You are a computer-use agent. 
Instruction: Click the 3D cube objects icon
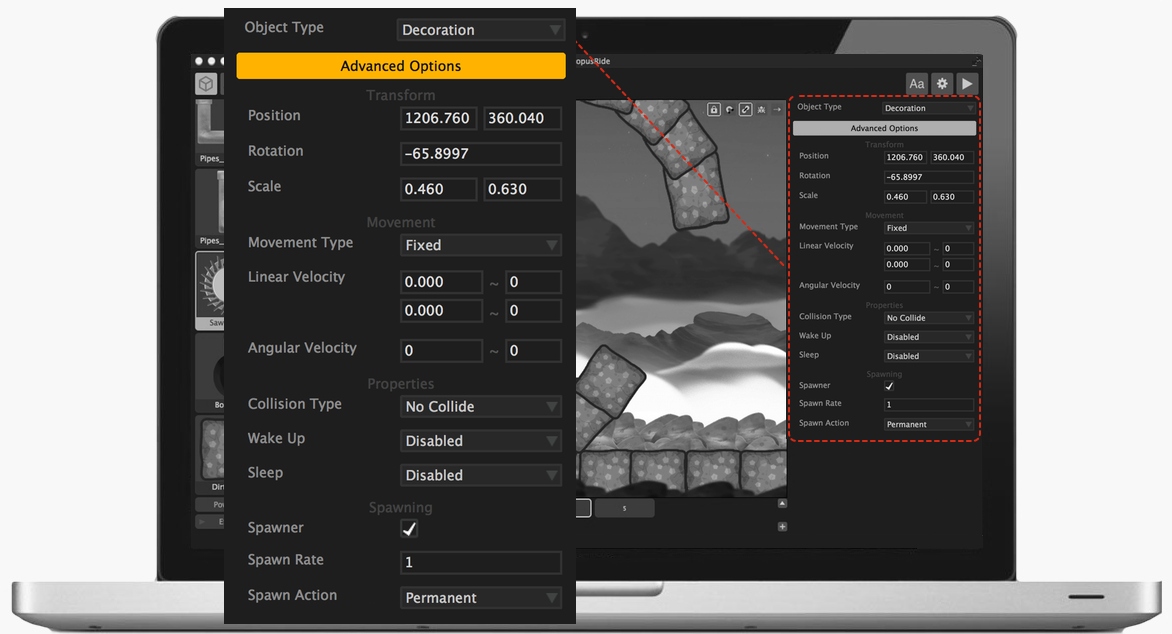tap(206, 84)
